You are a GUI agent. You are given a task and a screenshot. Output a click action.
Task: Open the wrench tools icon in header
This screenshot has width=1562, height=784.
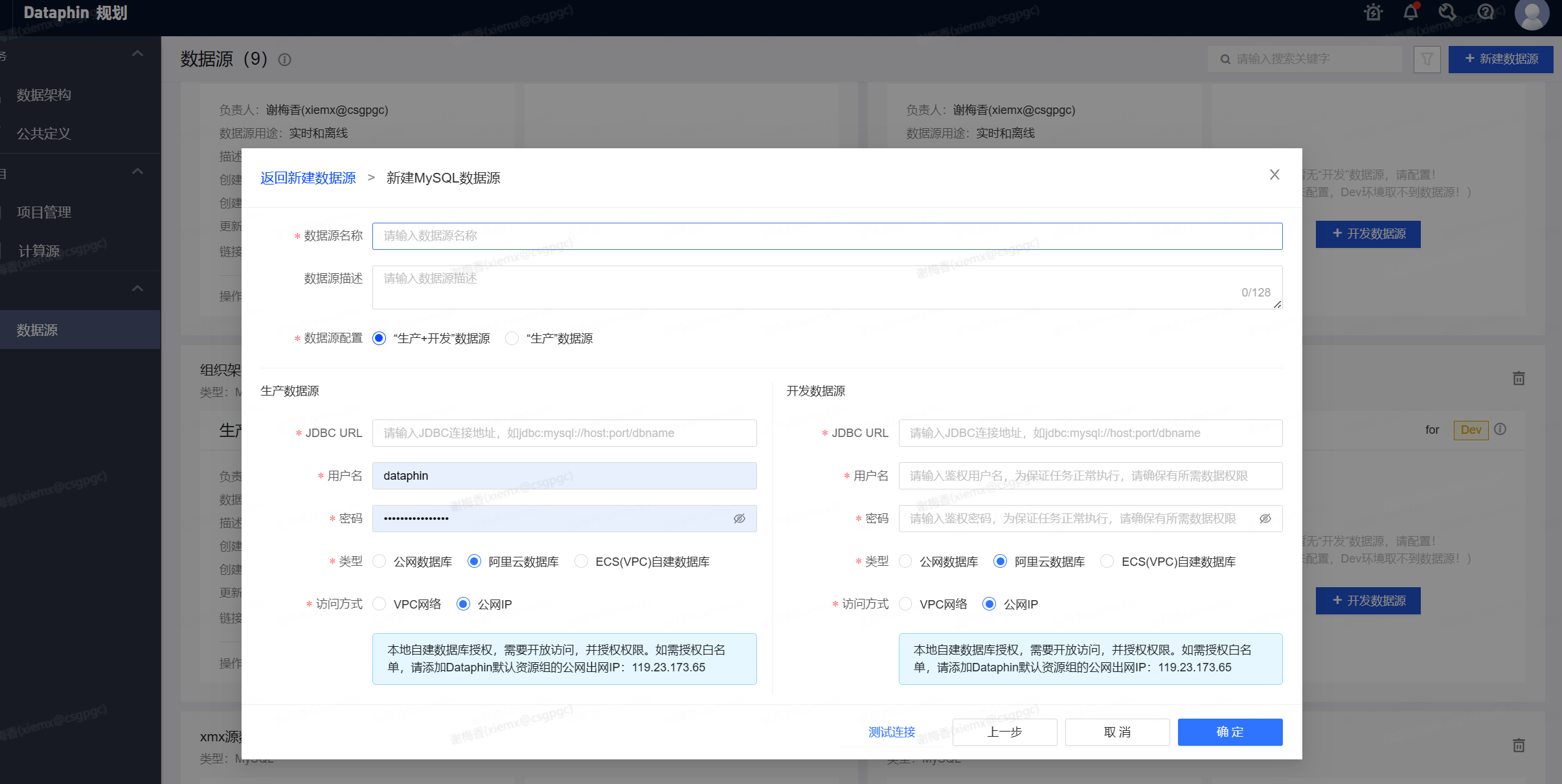click(x=1447, y=12)
